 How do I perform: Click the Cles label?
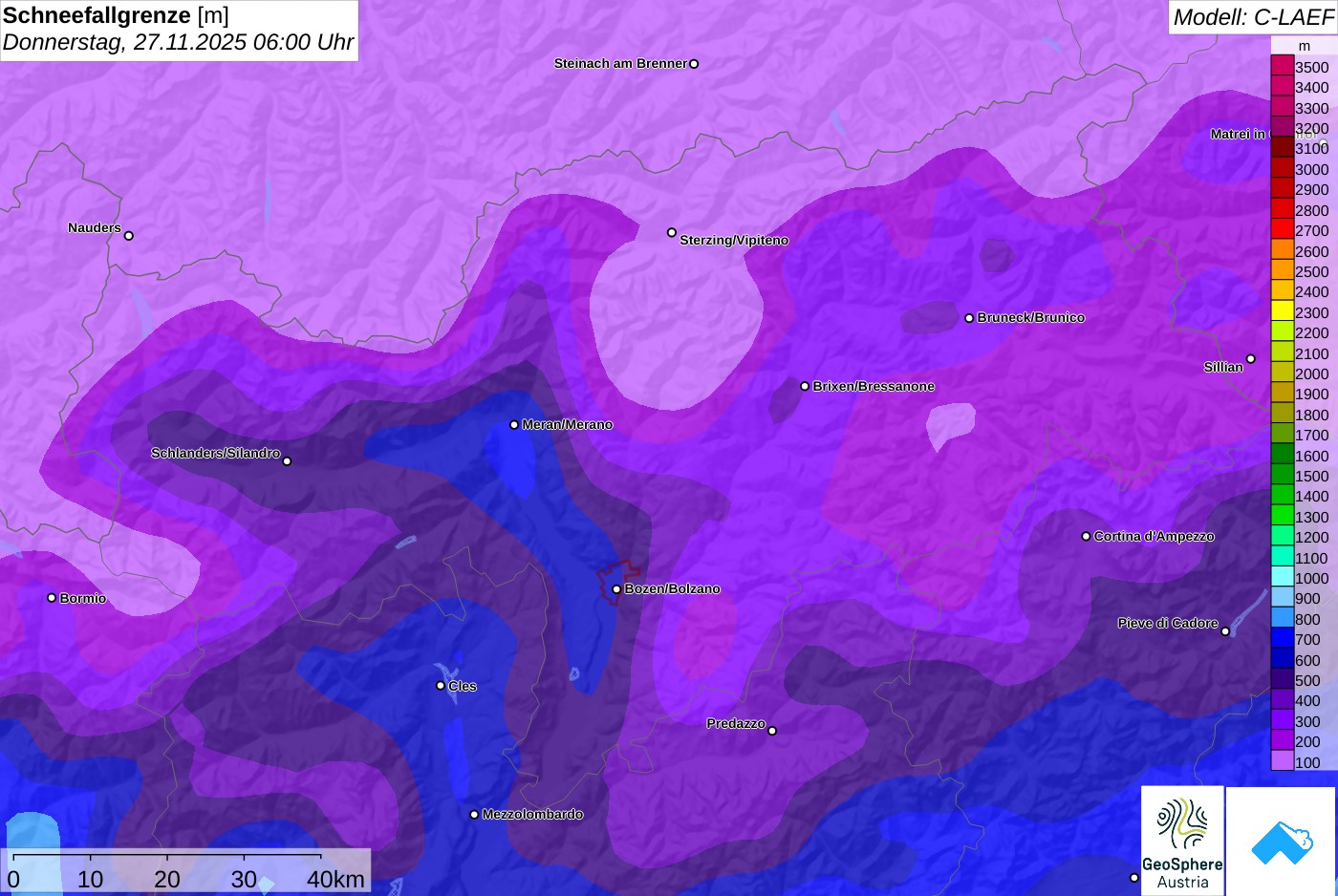pos(463,687)
